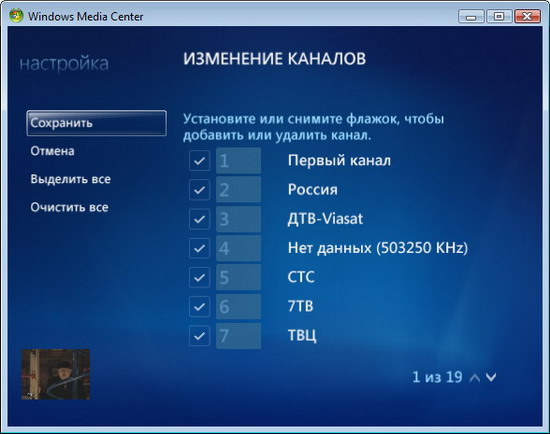Select the ДТВ-Viasat channel name
The width and height of the screenshot is (550, 434).
(x=325, y=219)
